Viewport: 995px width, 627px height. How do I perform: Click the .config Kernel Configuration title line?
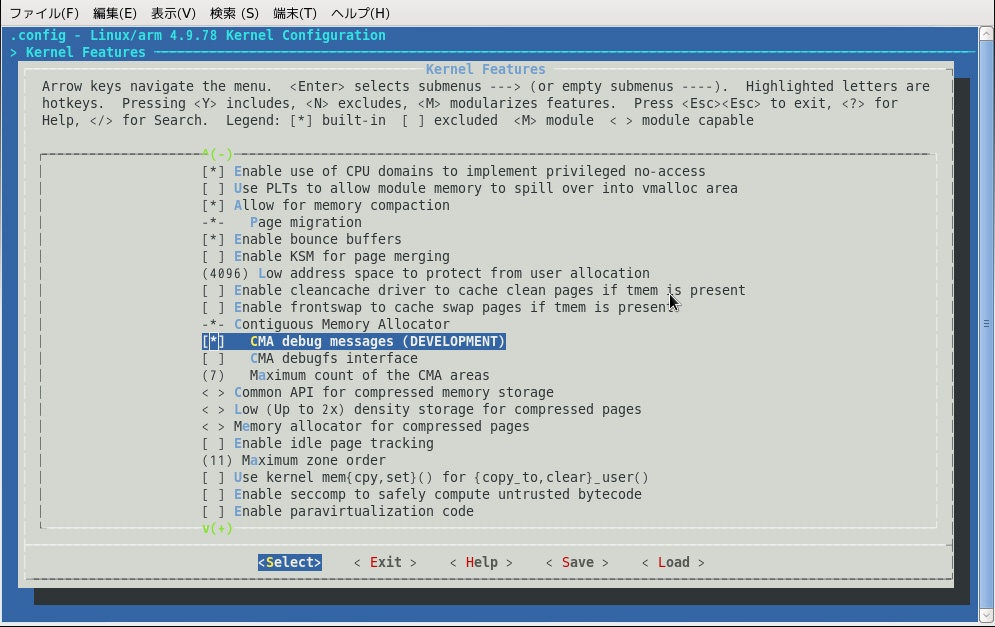198,36
